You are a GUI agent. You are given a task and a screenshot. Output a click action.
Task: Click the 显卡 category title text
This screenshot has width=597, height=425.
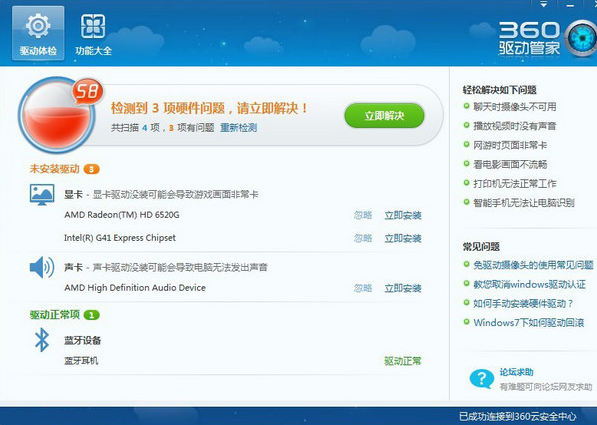coord(73,195)
